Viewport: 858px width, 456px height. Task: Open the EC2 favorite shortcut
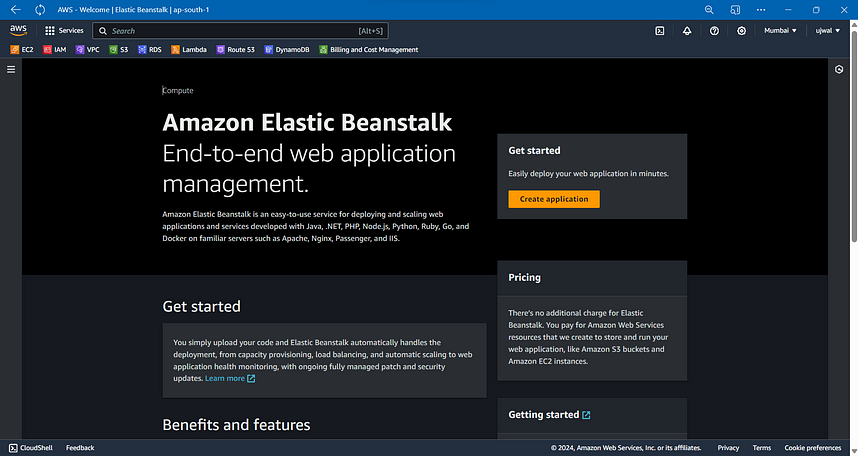[x=22, y=49]
